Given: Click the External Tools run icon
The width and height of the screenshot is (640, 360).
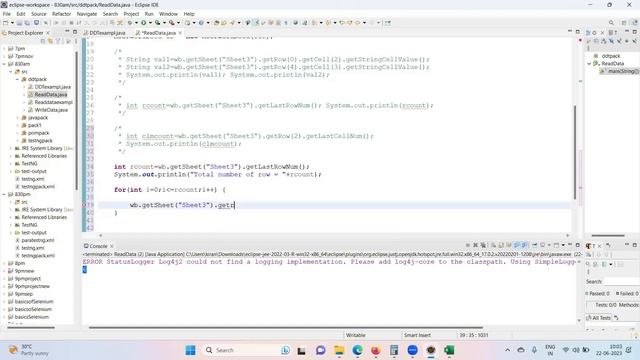Looking at the screenshot, I should tap(172, 23).
